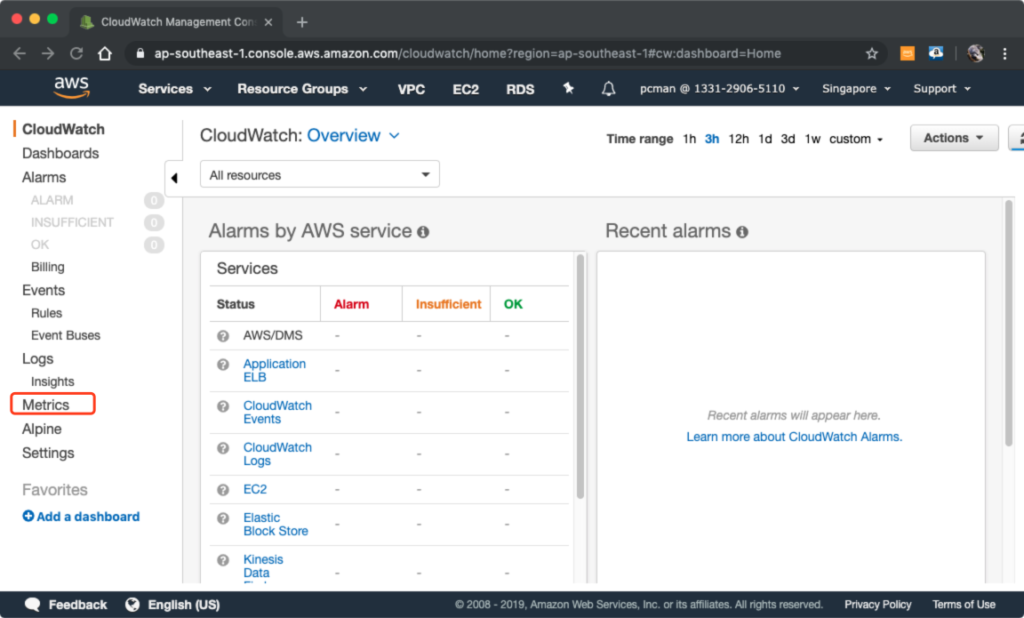Open the Actions dropdown button
Viewport: 1024px width, 618px height.
(953, 138)
